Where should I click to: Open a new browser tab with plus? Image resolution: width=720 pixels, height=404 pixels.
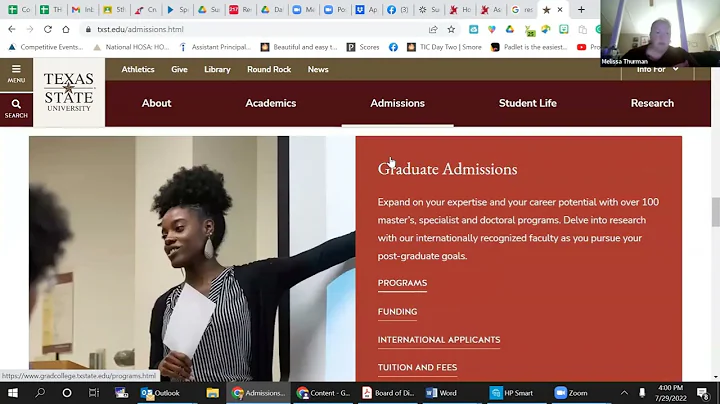click(581, 9)
